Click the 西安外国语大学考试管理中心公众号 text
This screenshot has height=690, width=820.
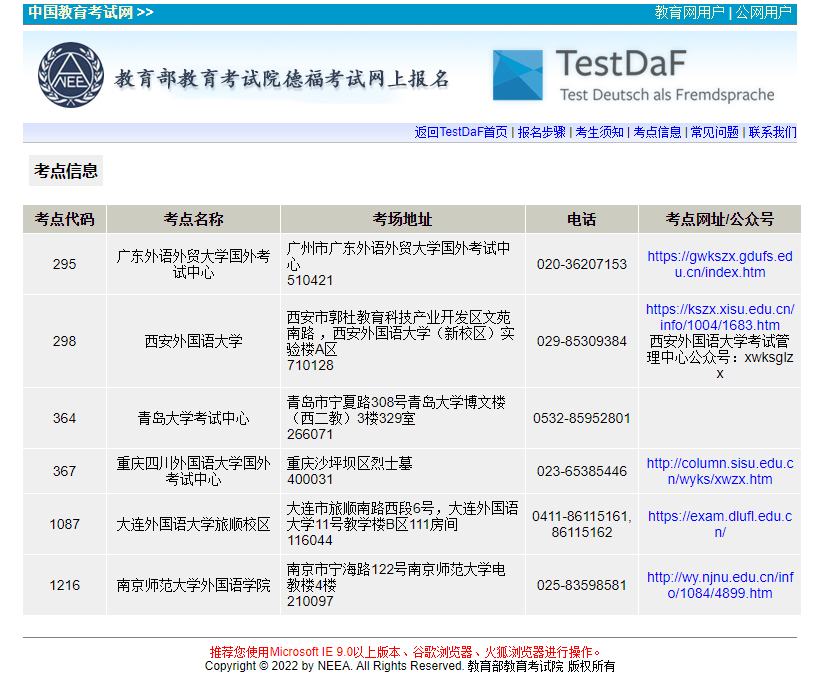point(720,357)
